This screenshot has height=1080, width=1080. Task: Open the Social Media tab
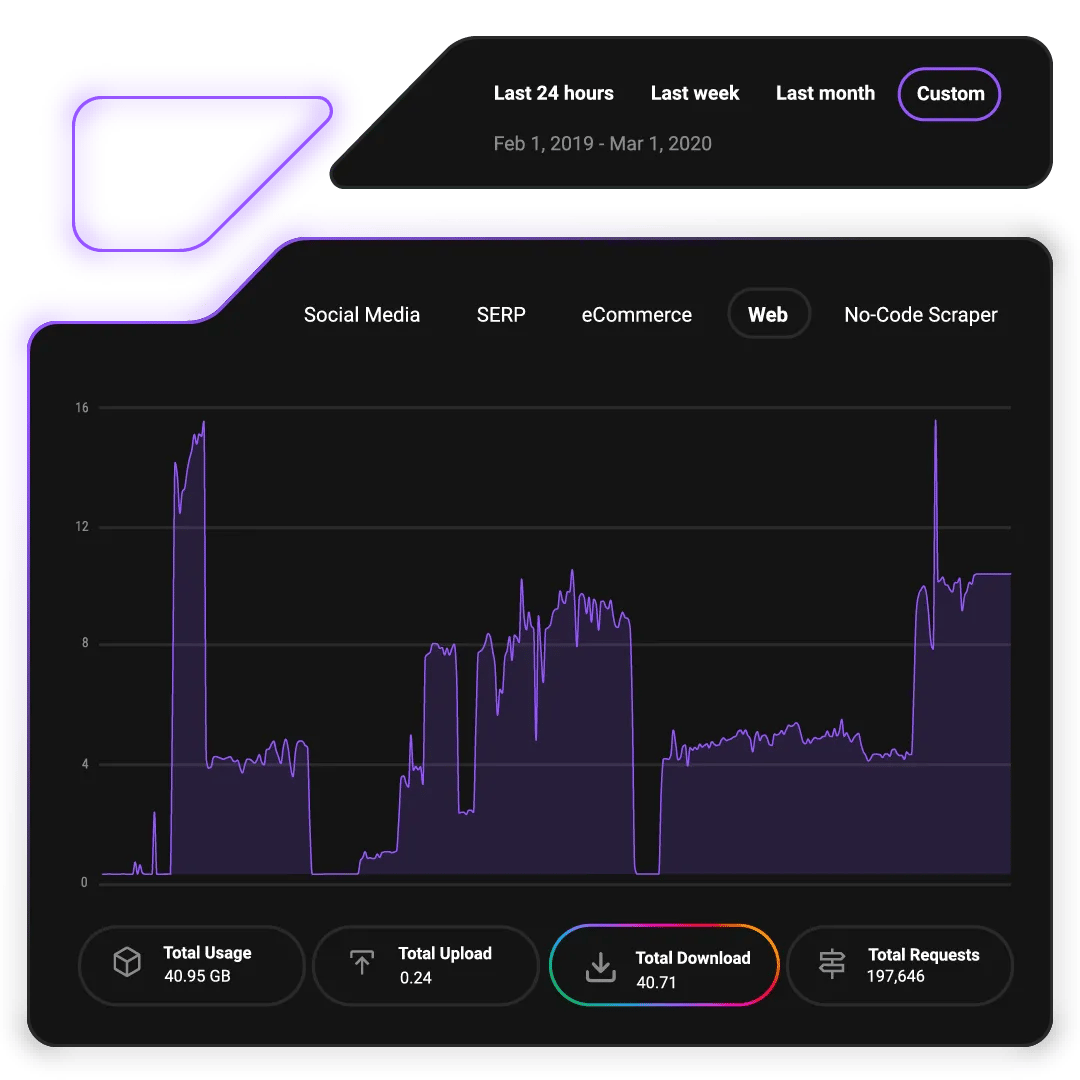point(362,315)
